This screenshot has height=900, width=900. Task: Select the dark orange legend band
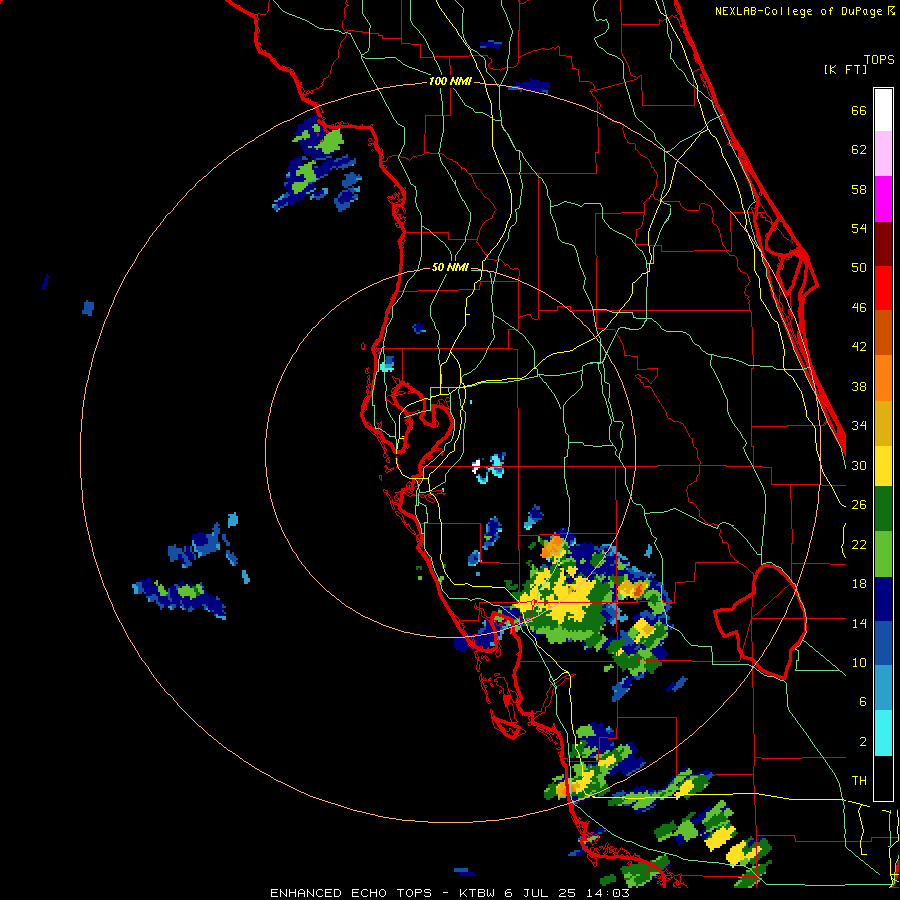(x=883, y=333)
